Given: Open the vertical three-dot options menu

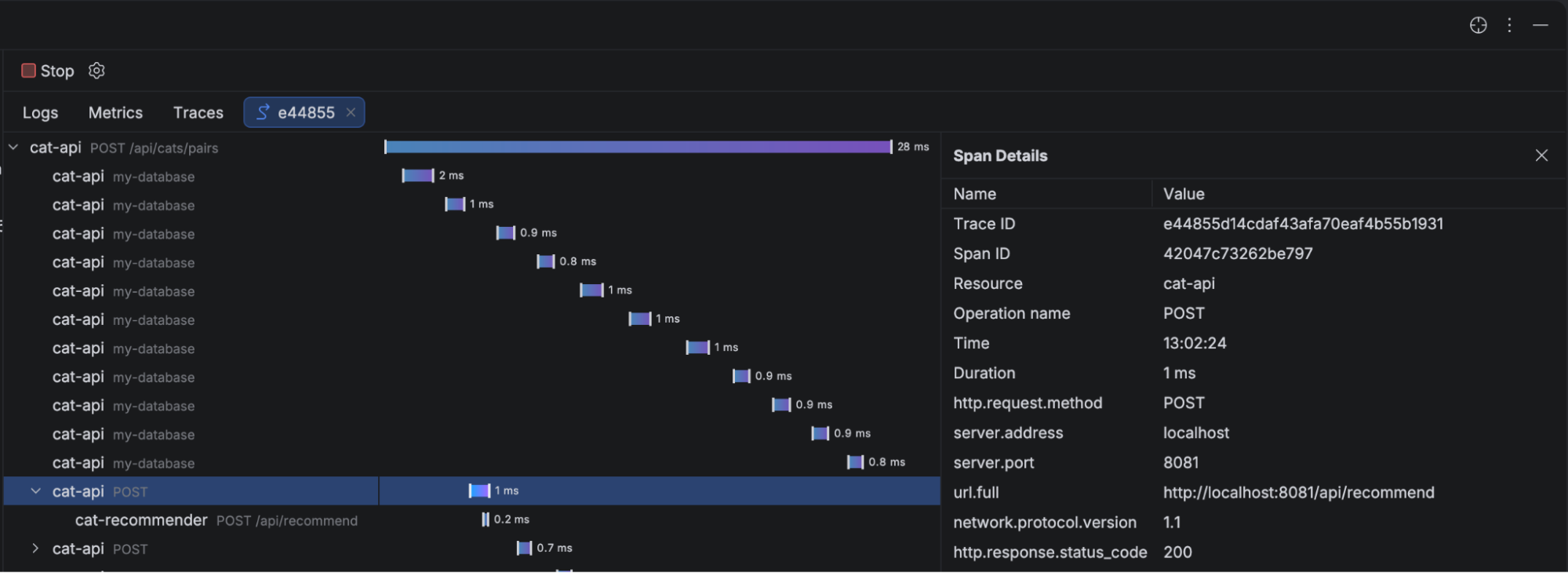Looking at the screenshot, I should (1509, 25).
